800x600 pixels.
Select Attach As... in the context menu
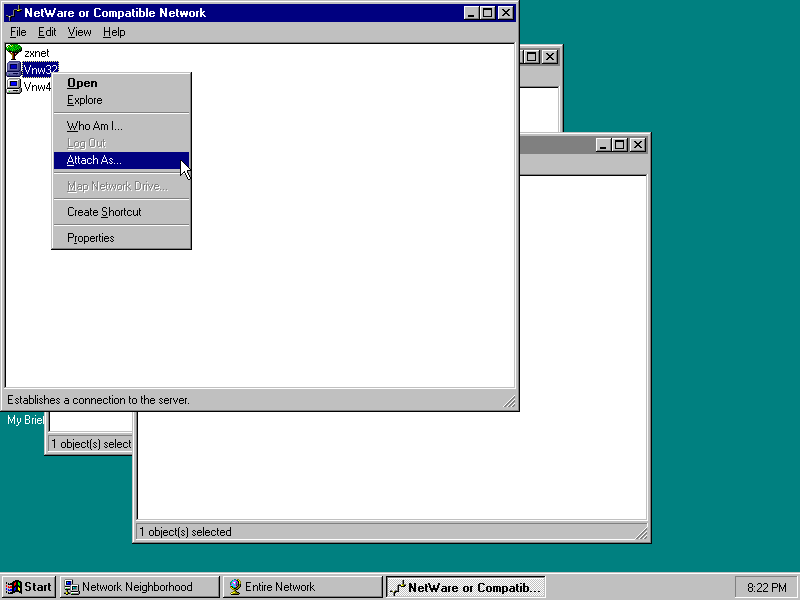pyautogui.click(x=121, y=160)
